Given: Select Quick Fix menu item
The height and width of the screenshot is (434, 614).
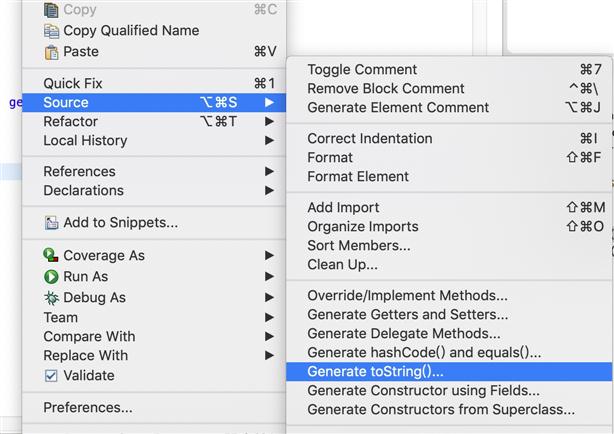Looking at the screenshot, I should click(154, 83).
